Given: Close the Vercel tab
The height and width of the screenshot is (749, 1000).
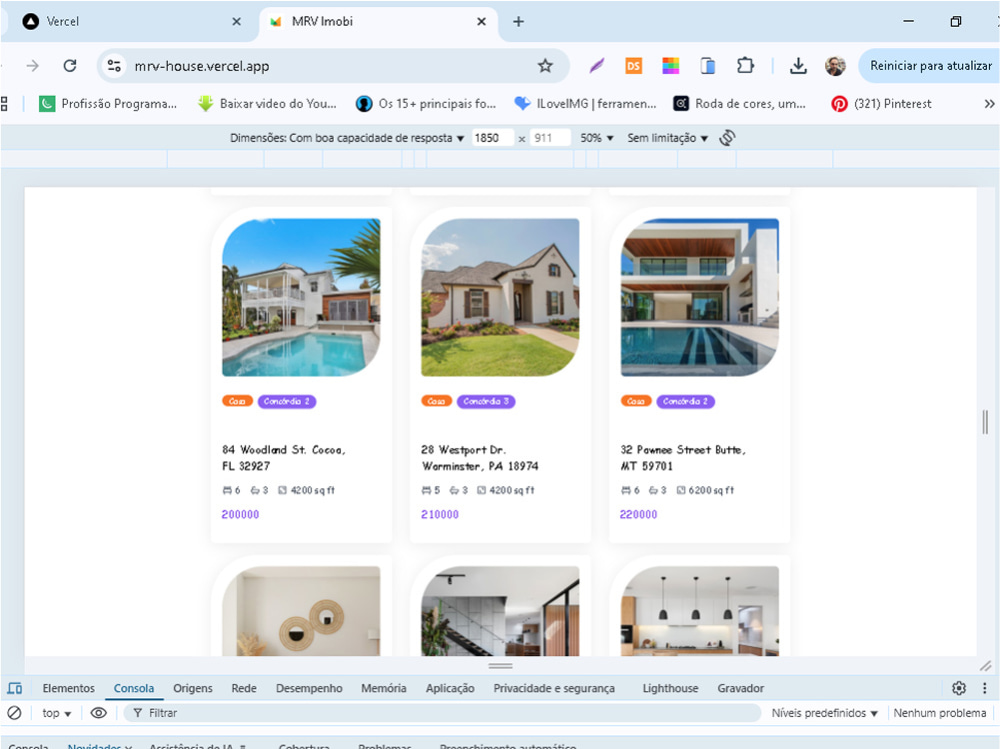Looking at the screenshot, I should [x=237, y=22].
